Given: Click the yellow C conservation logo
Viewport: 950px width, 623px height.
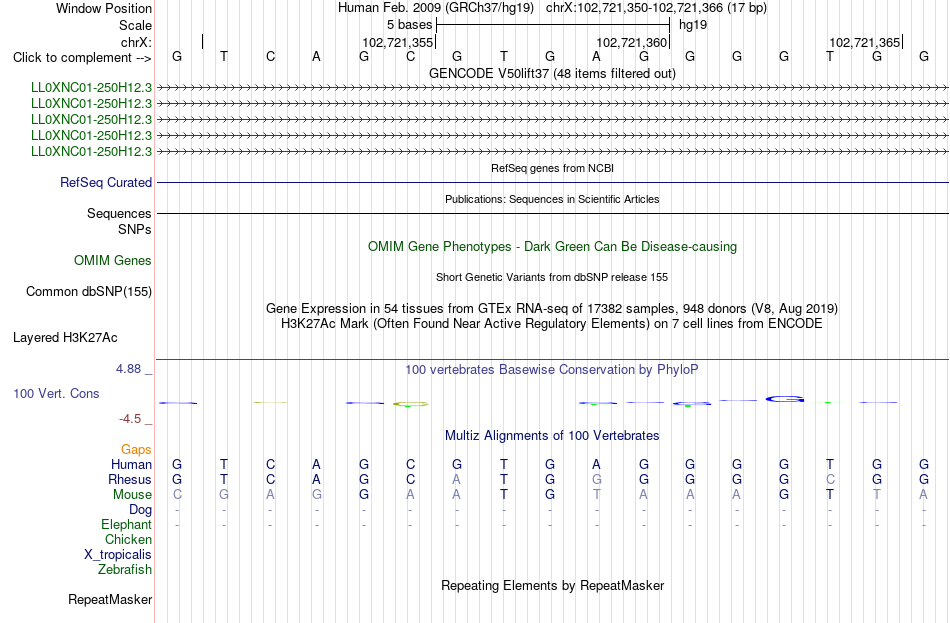Looking at the screenshot, I should [411, 404].
